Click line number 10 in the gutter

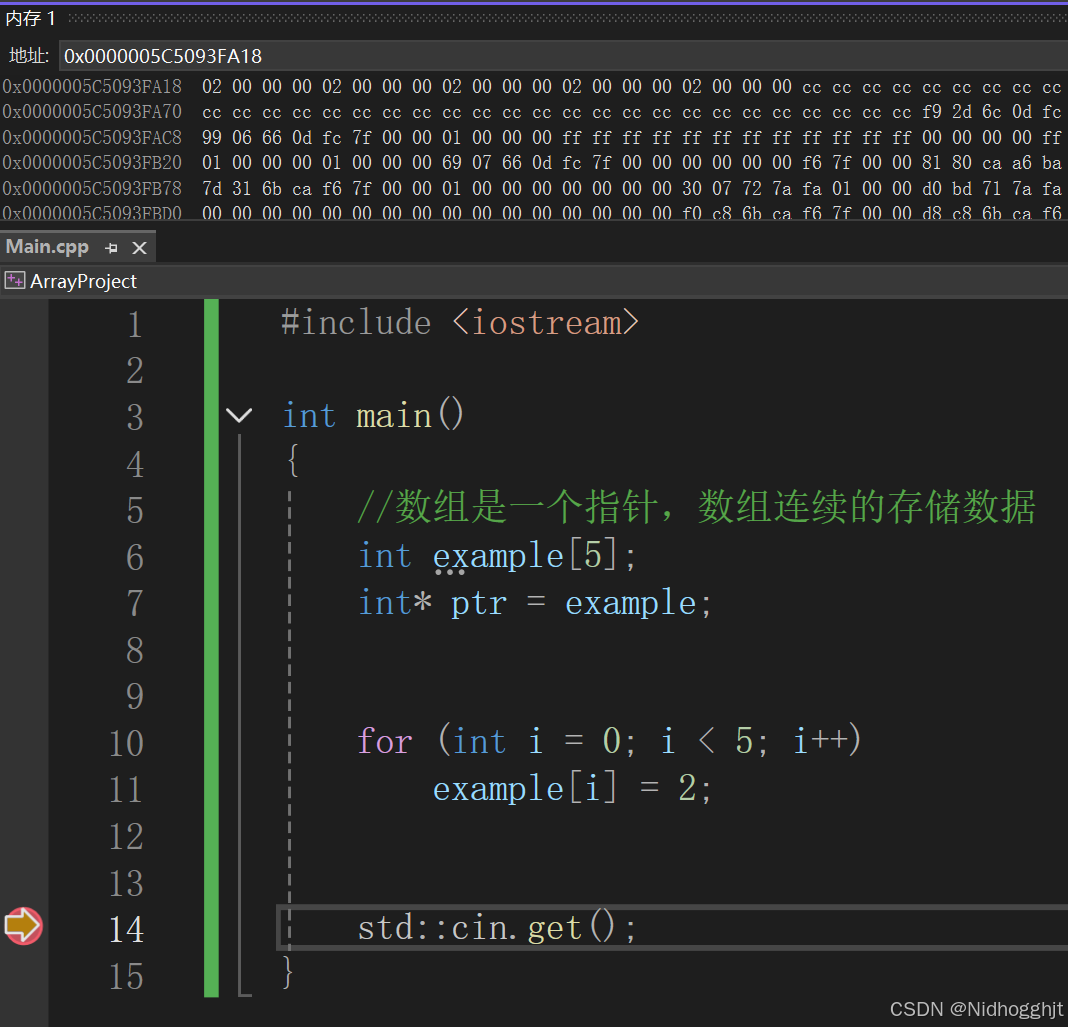pyautogui.click(x=127, y=744)
